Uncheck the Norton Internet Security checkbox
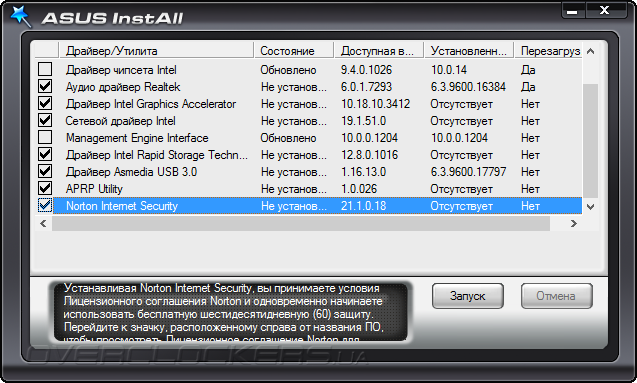Image resolution: width=637 pixels, height=383 pixels. coord(45,206)
